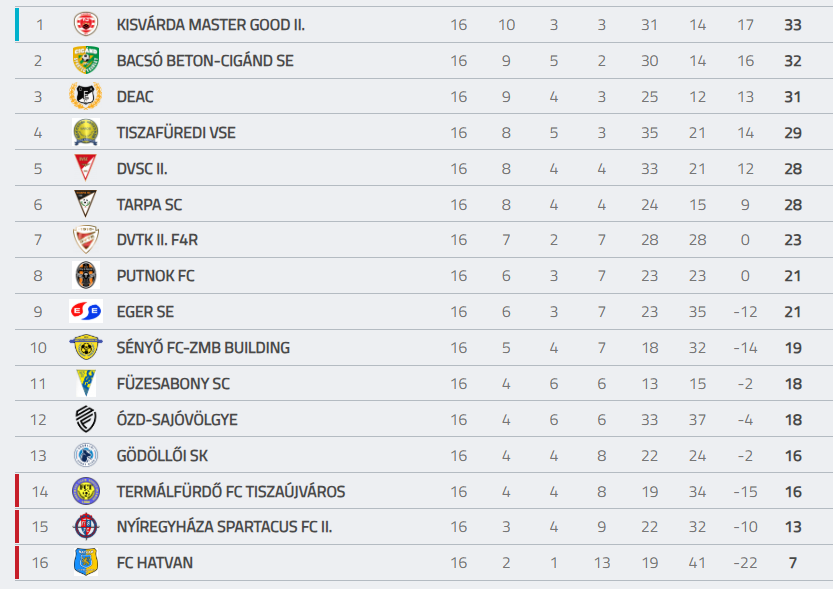Click Kisvárda Master Good II. points total 33
Image resolution: width=833 pixels, height=589 pixels.
(x=793, y=25)
